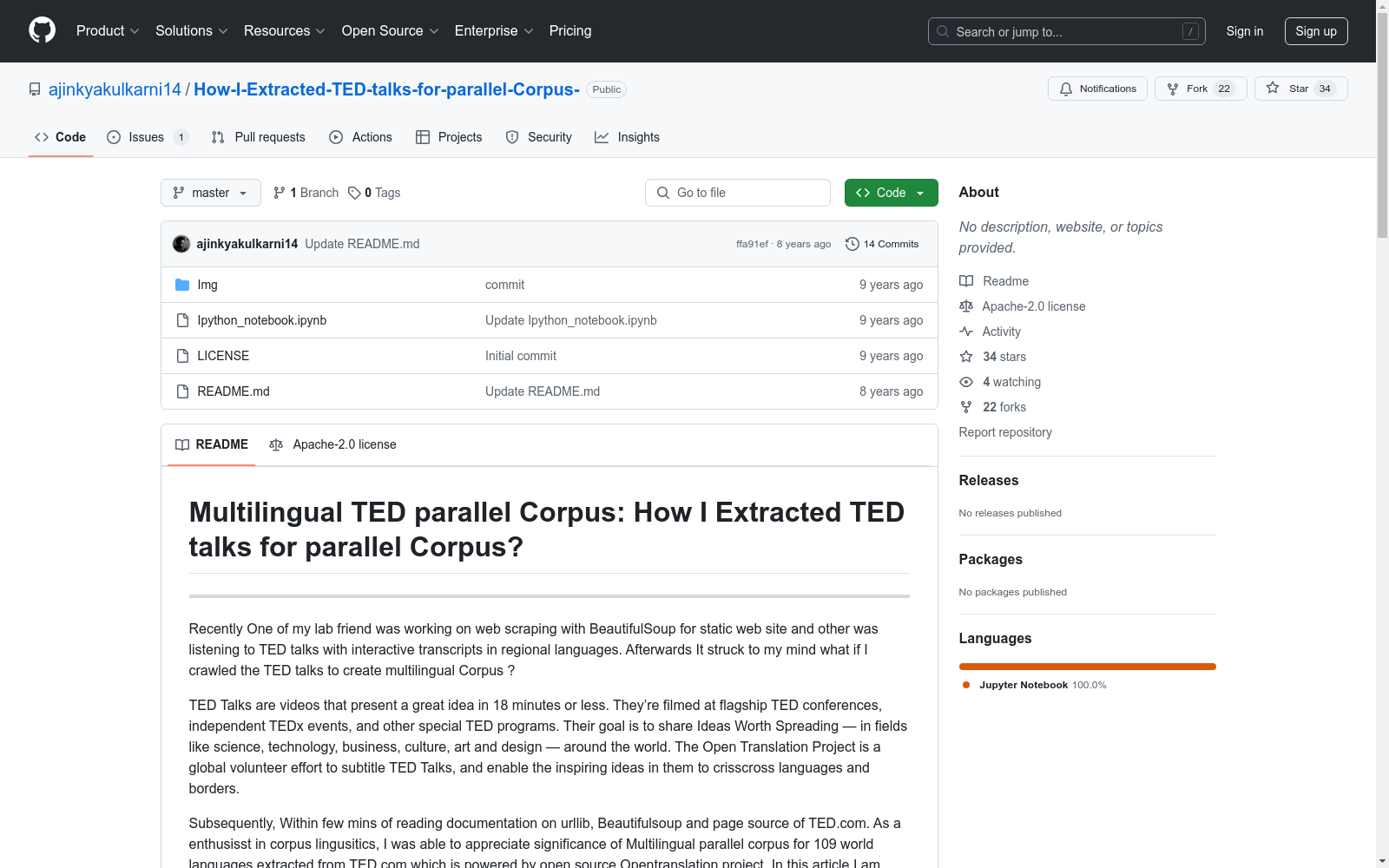The height and width of the screenshot is (868, 1389).
Task: Click the Fork count badge 22
Action: point(1224,89)
